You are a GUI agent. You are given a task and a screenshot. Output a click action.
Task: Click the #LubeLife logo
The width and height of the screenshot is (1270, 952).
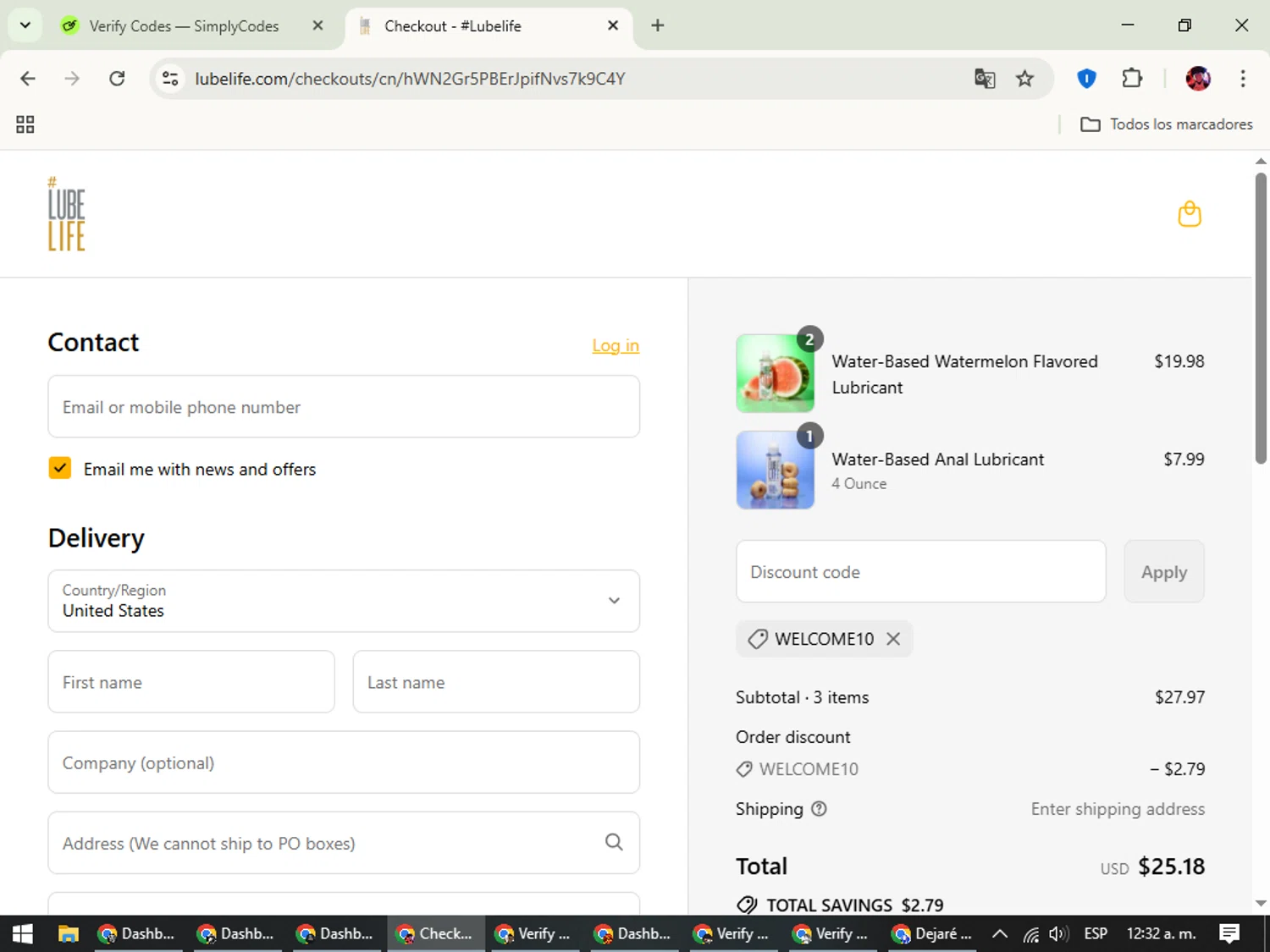pyautogui.click(x=66, y=214)
